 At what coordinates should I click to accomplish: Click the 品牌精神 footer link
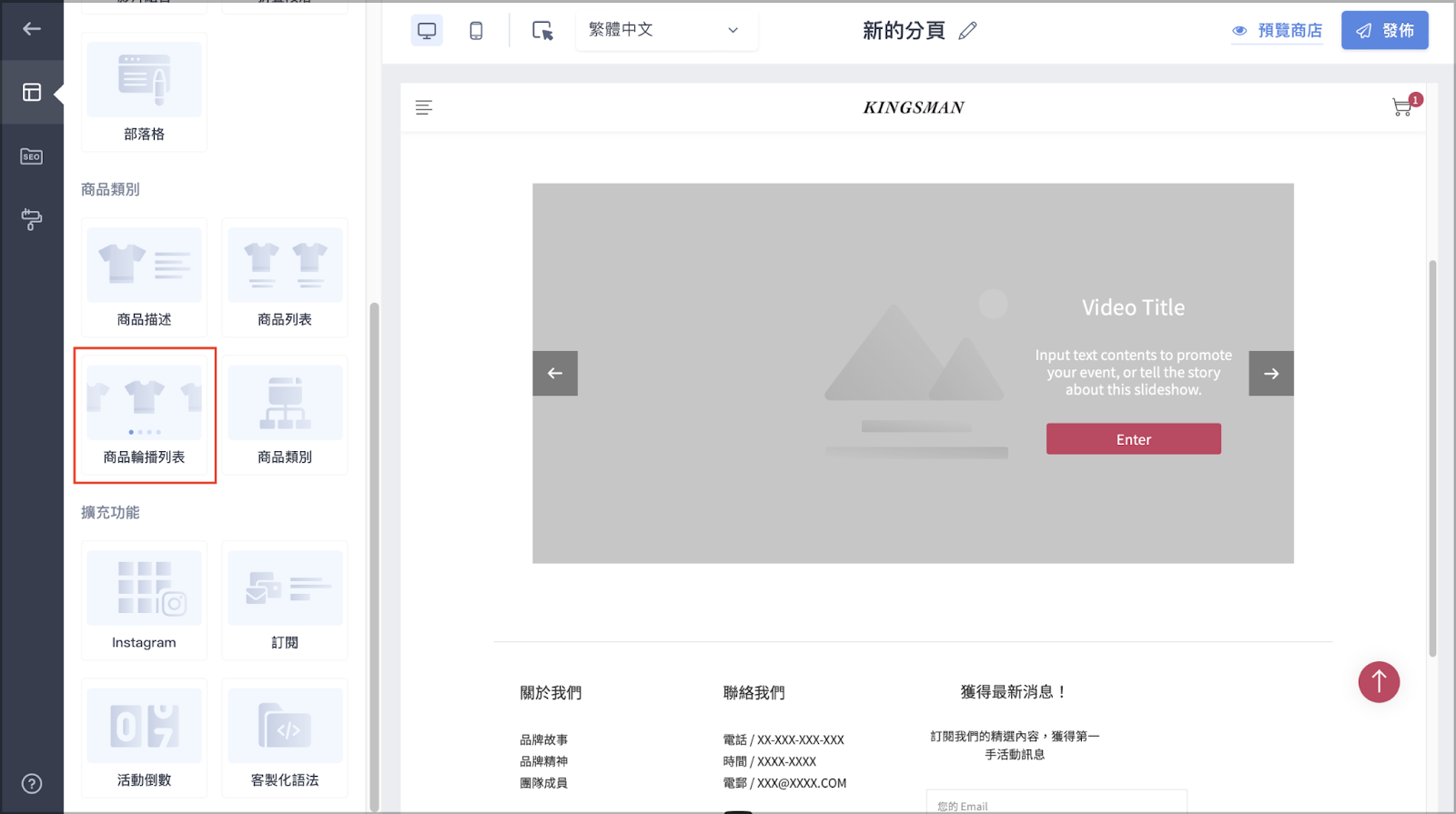click(544, 762)
